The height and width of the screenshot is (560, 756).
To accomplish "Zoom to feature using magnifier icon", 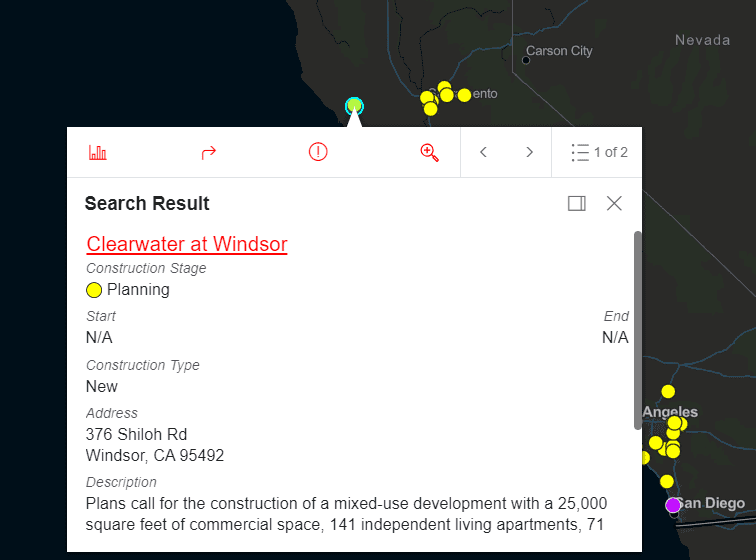I will [430, 152].
